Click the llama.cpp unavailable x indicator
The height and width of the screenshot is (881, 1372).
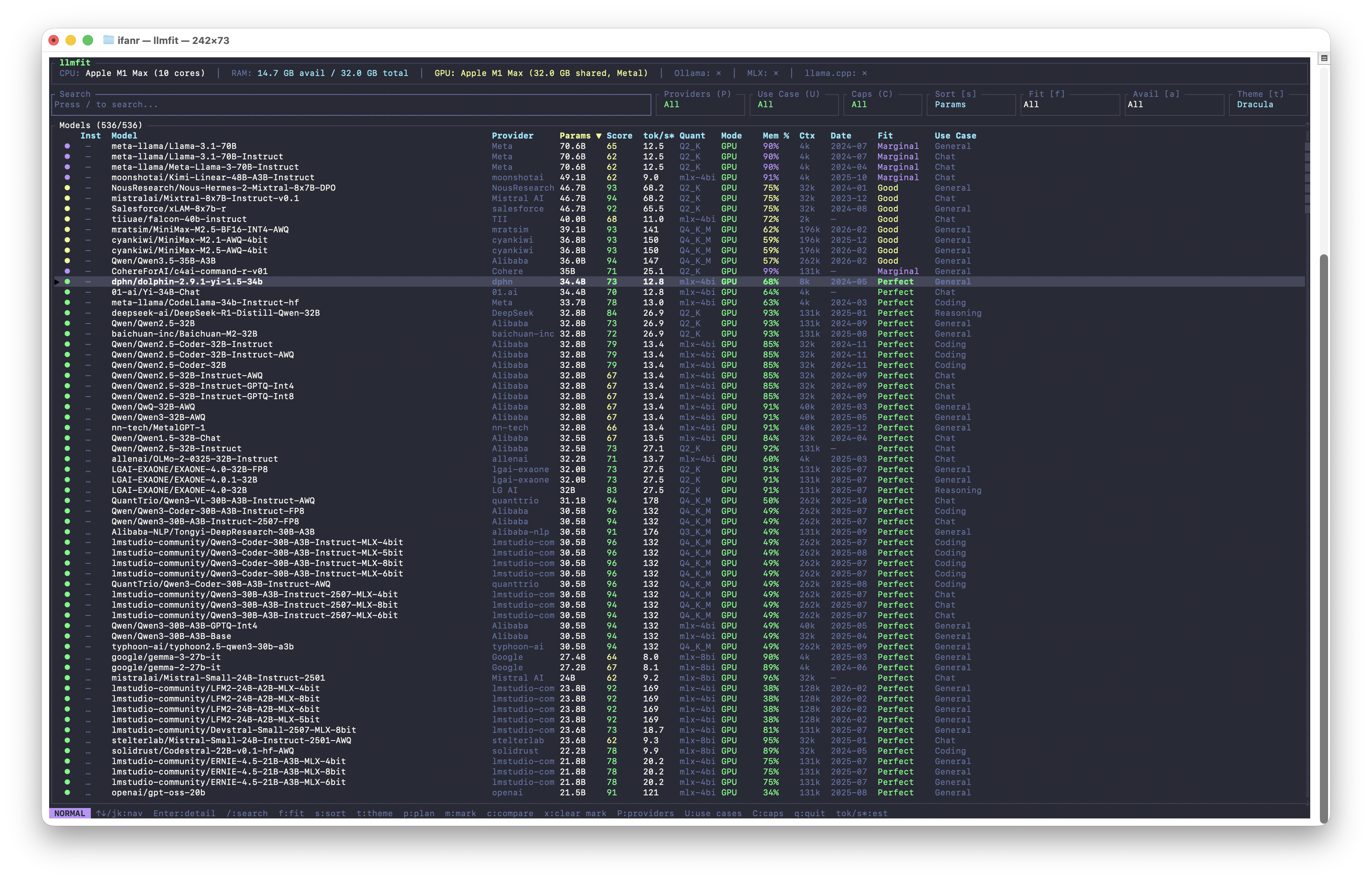tap(864, 73)
